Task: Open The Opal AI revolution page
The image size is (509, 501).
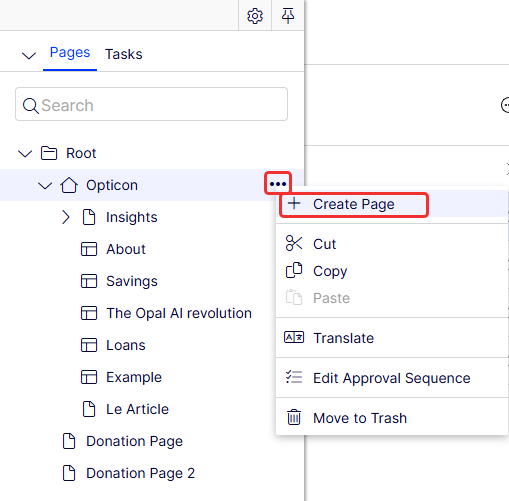Action: pos(179,313)
